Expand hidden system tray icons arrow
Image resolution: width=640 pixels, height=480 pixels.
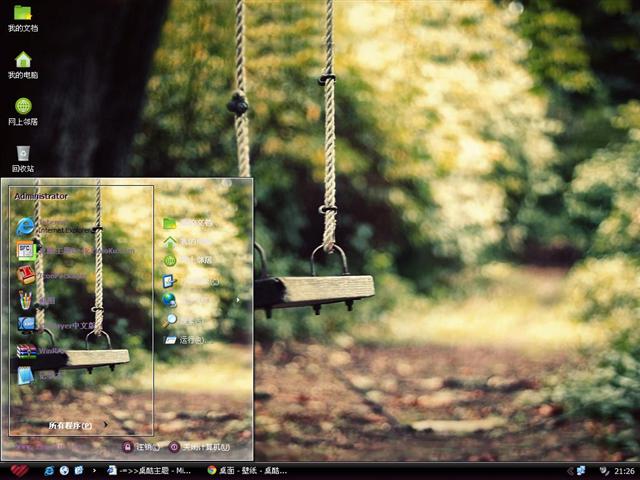tap(570, 471)
